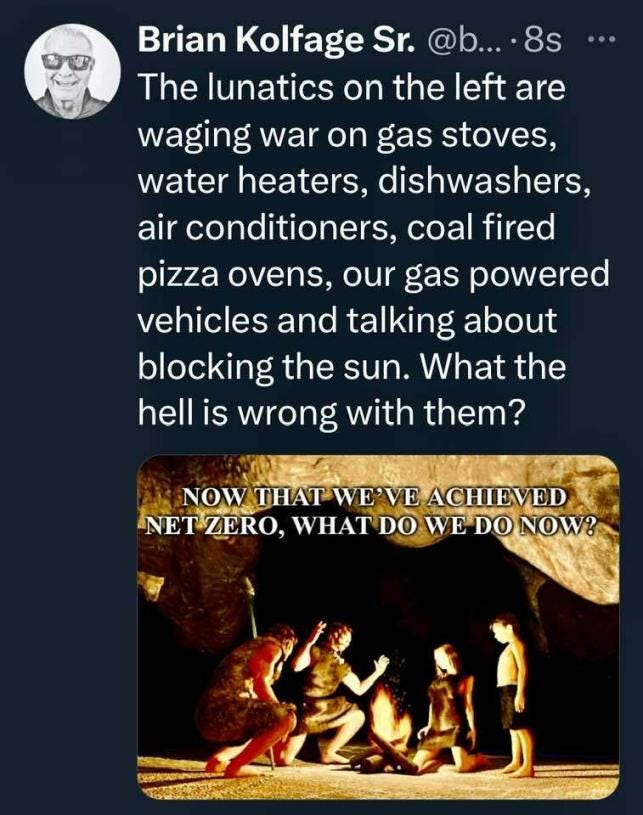Screen dimensions: 643x815
Task: Click the word "dishwashers" in the tweet
Action: click(x=483, y=181)
